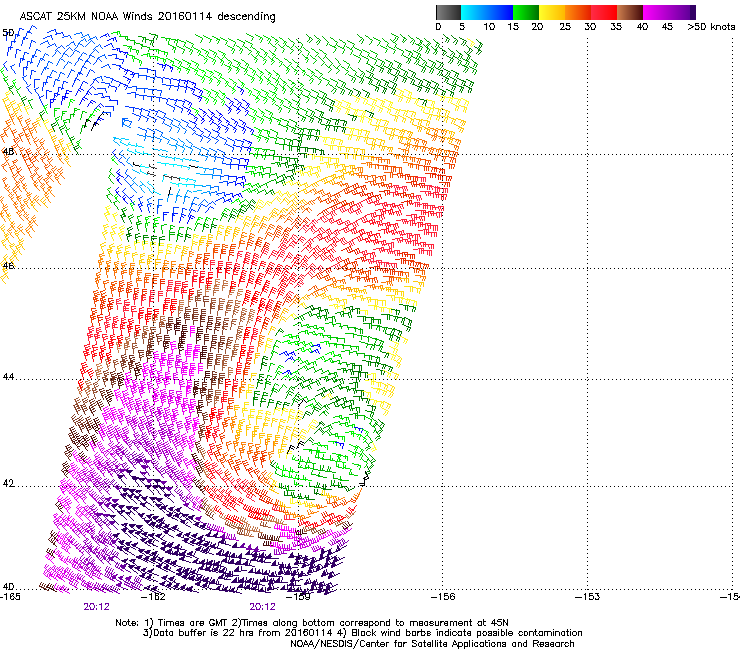
Task: Click the NOAA/NESDIS Center for Satellite Applications credit
Action: (432, 644)
